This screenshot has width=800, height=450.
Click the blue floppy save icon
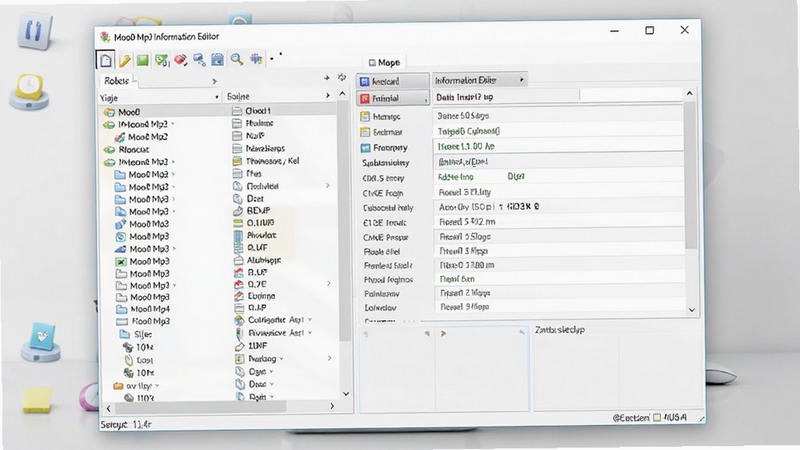pyautogui.click(x=217, y=60)
